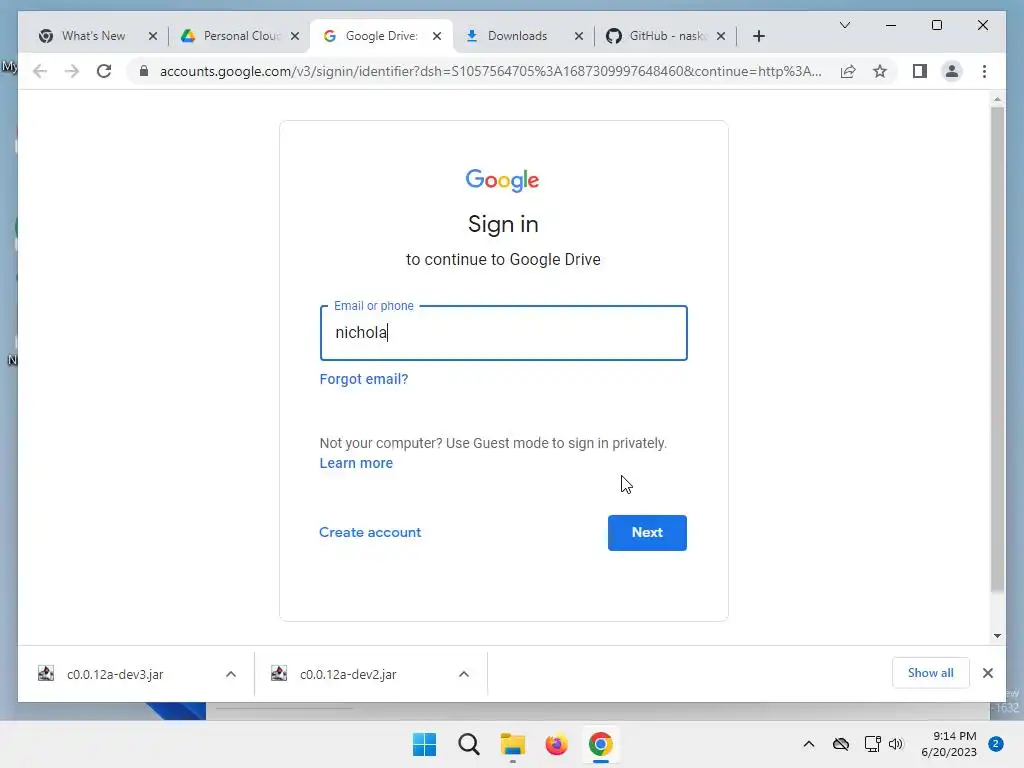The image size is (1024, 768).
Task: Click the address bar URL
Action: [490, 71]
